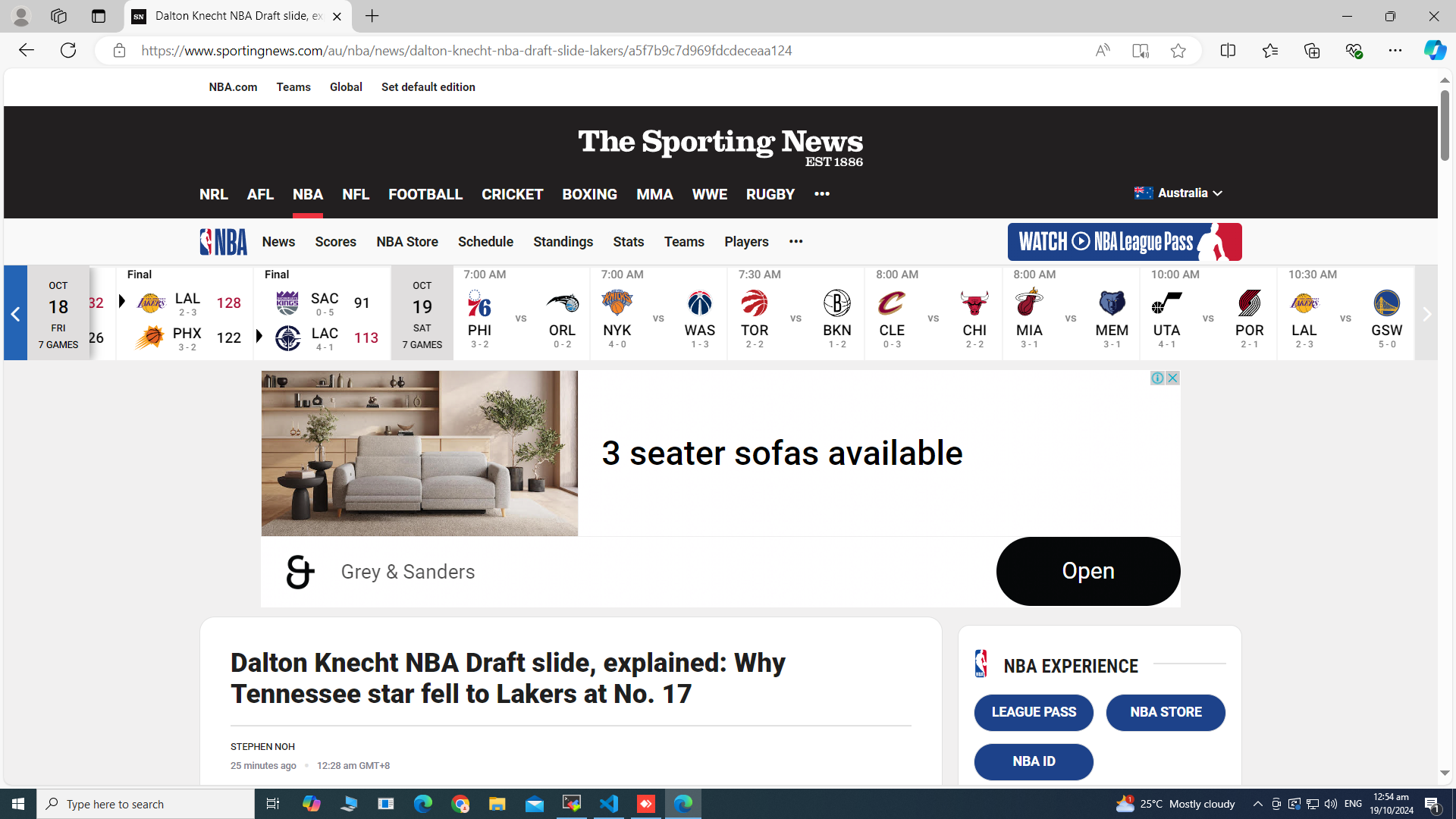Click the Read Aloud icon in address bar
The height and width of the screenshot is (819, 1456).
1103,51
